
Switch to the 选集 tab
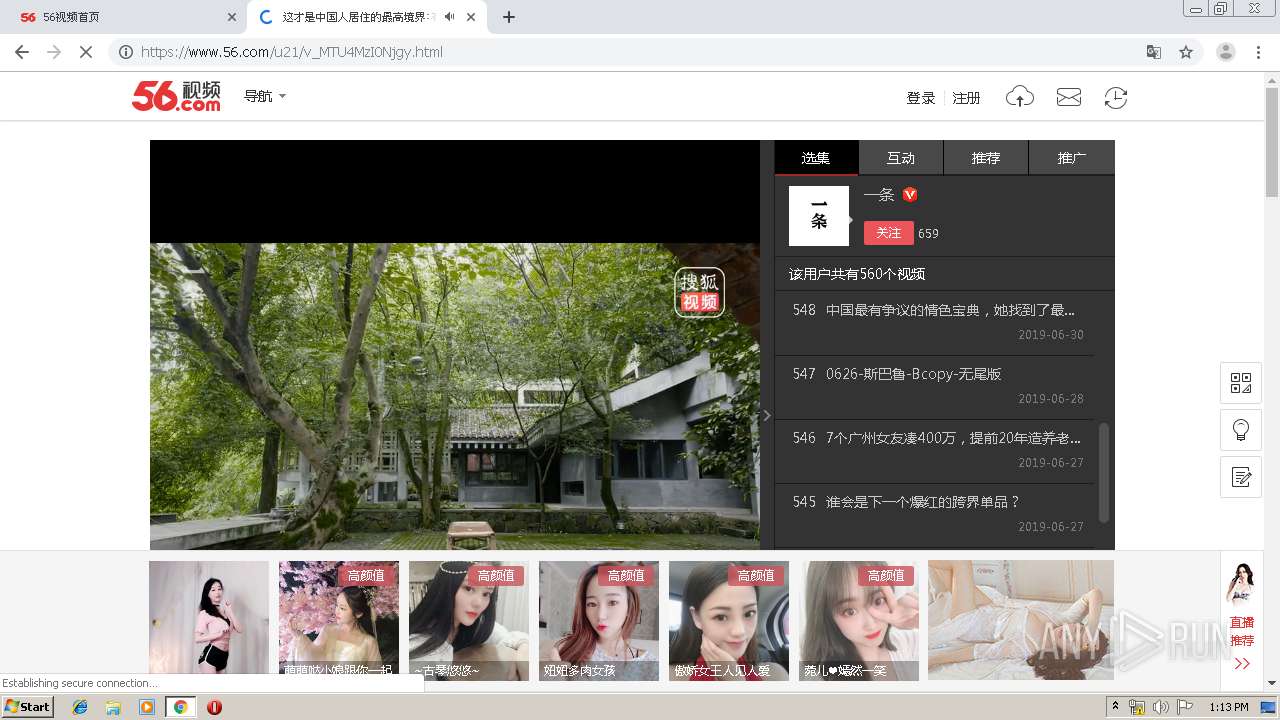816,158
